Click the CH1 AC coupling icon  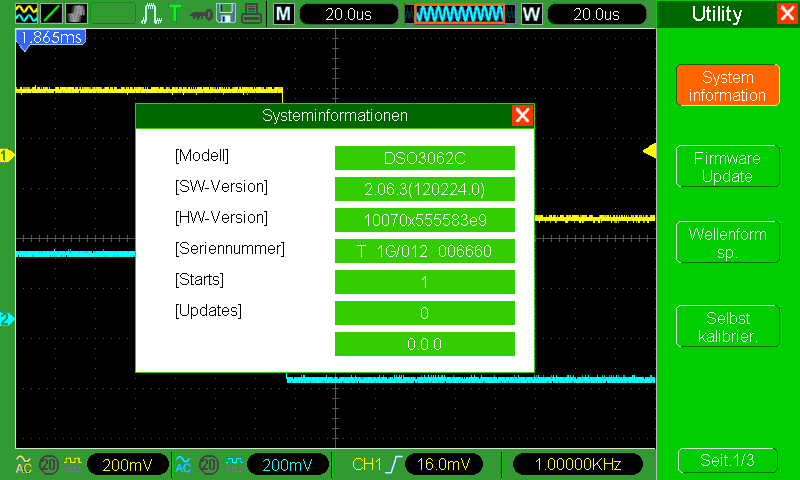click(x=23, y=464)
